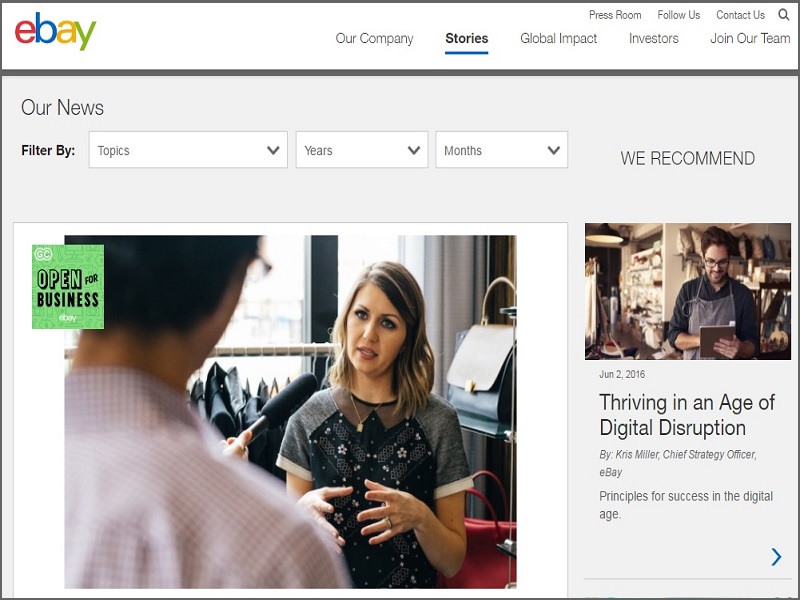Click the eBay logo

55,32
